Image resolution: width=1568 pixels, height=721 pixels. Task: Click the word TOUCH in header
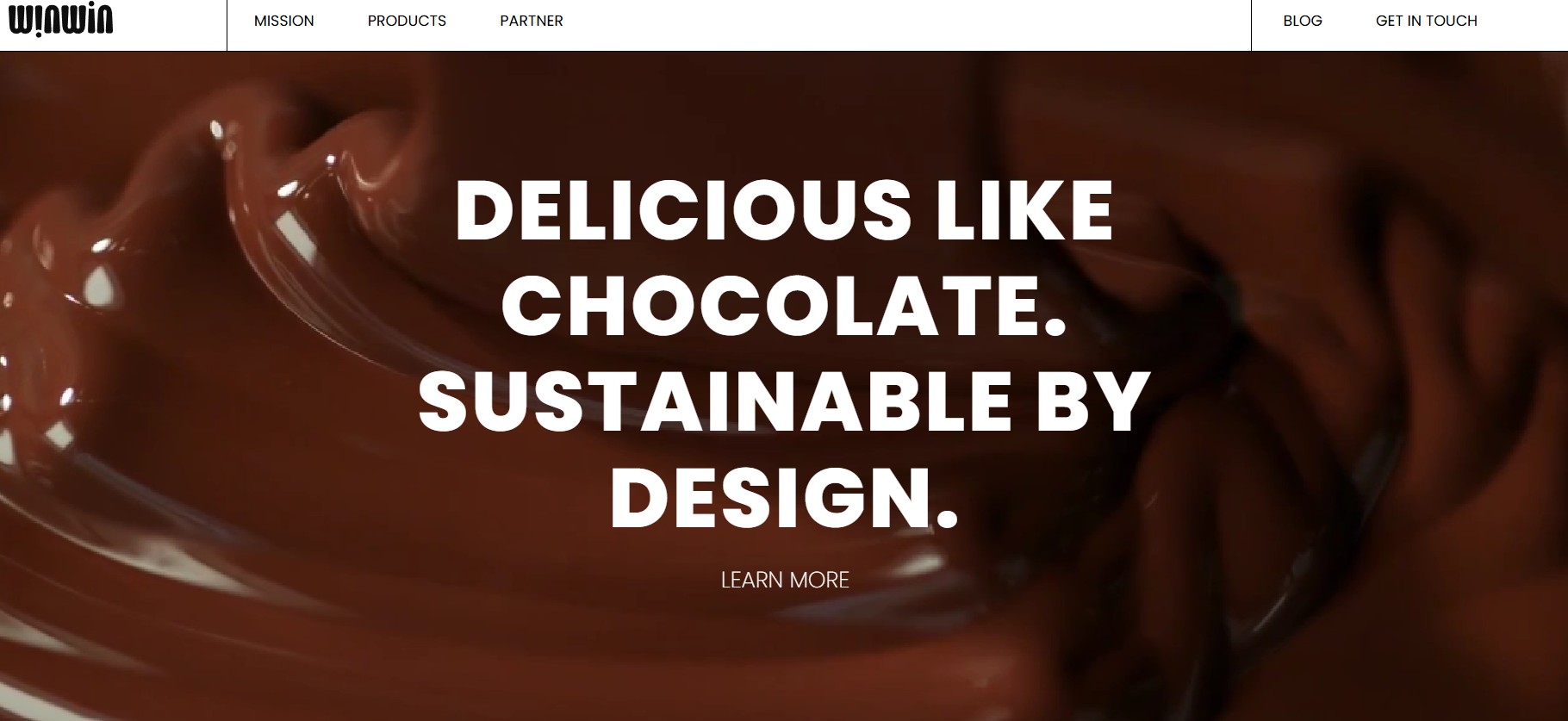[1452, 21]
